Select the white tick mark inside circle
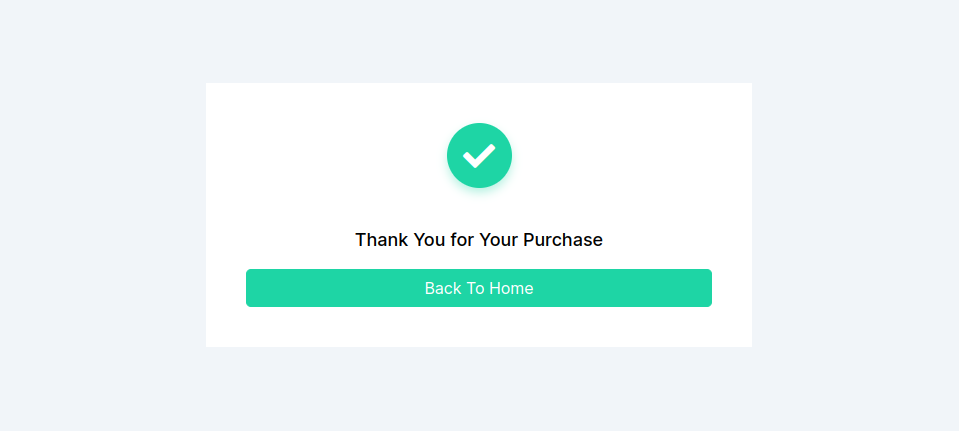 click(479, 156)
